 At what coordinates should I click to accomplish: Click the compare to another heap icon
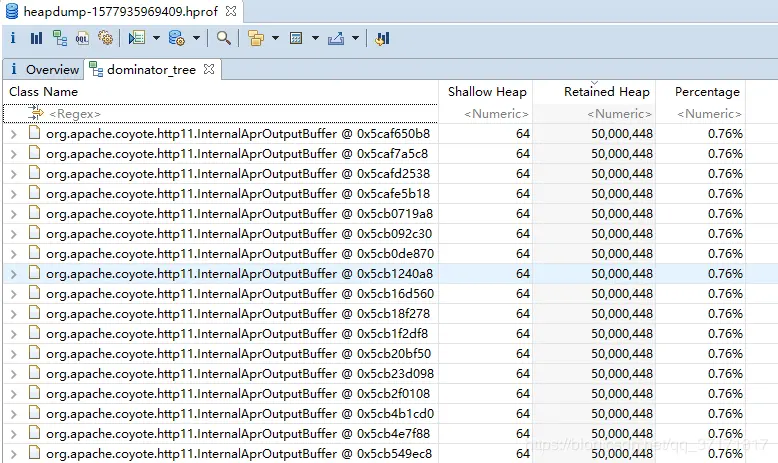tap(382, 38)
